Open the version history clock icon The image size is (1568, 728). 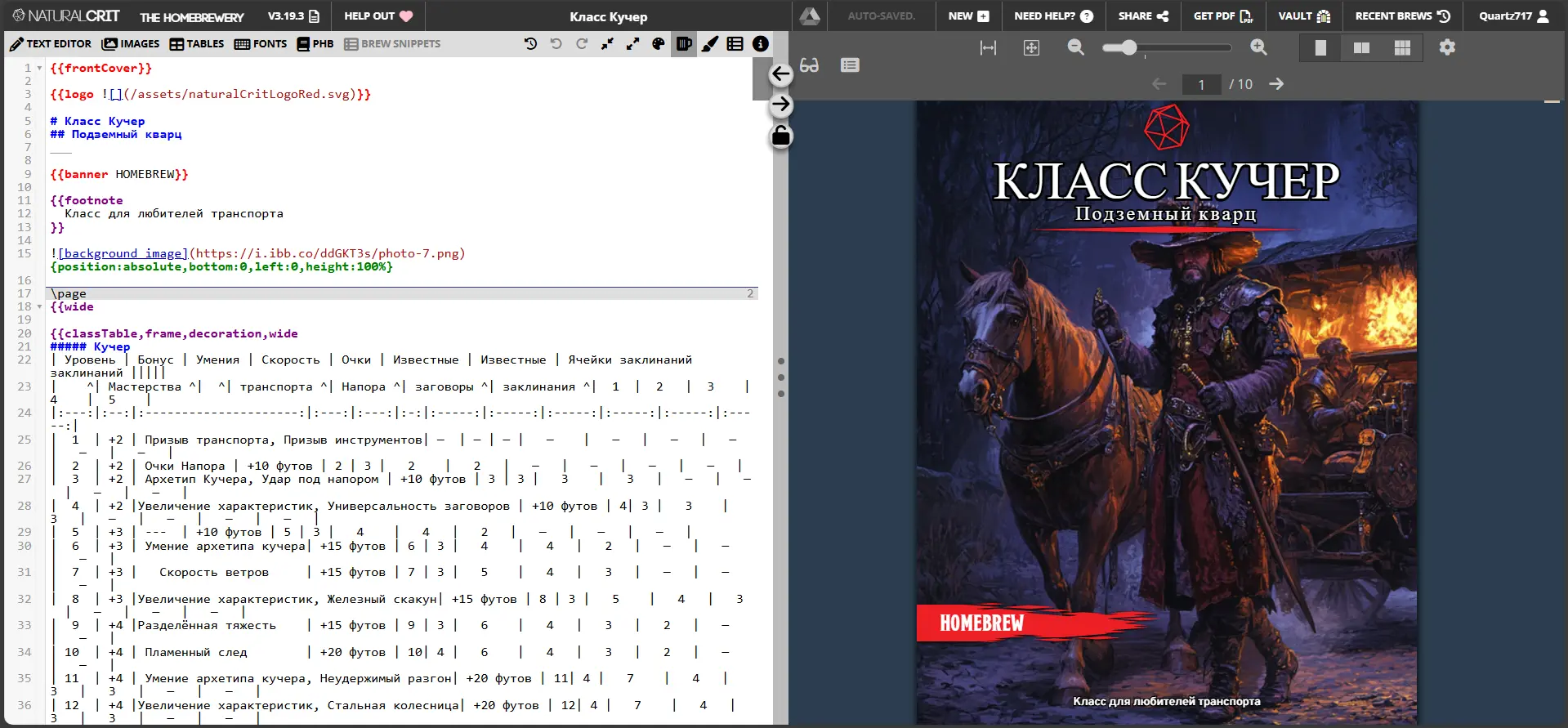(x=530, y=44)
